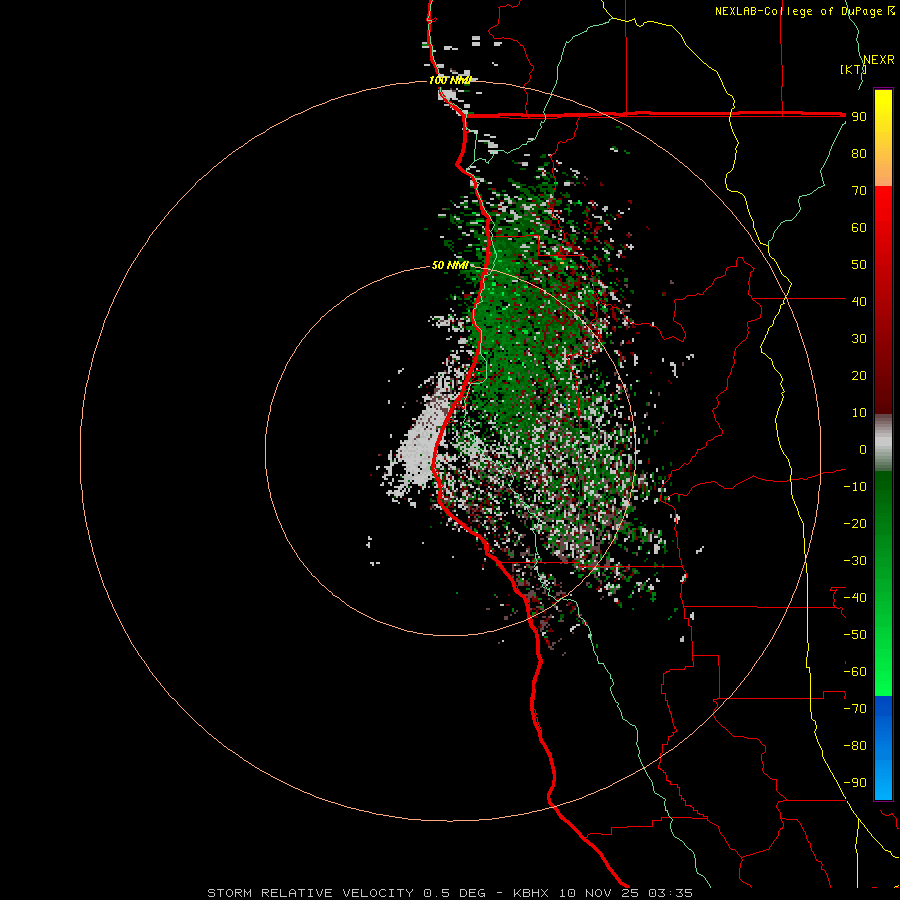Pick the green inbound segment of color bar
This screenshot has width=900, height=900.
pos(883,583)
